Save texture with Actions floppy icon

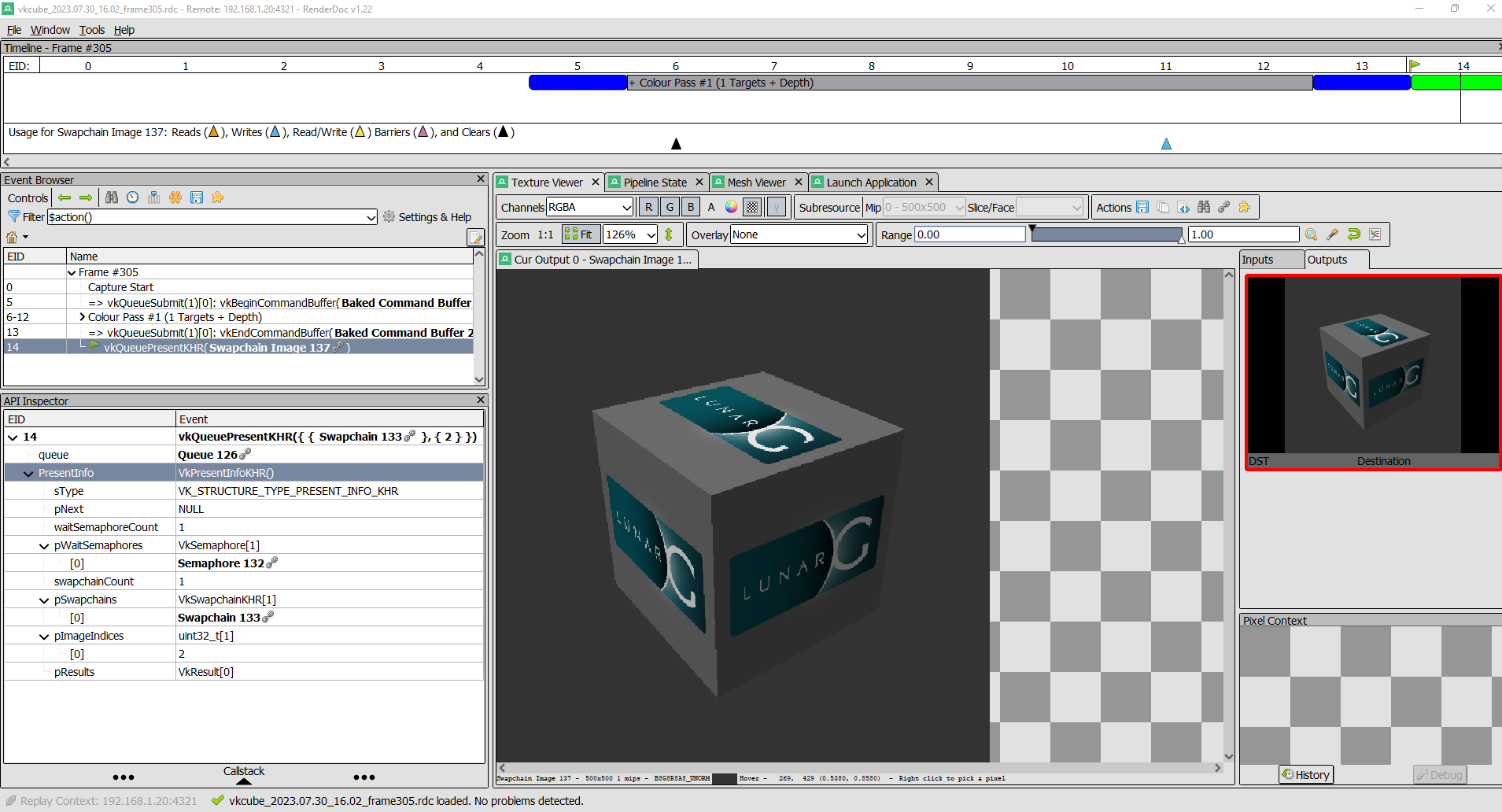click(x=1142, y=207)
